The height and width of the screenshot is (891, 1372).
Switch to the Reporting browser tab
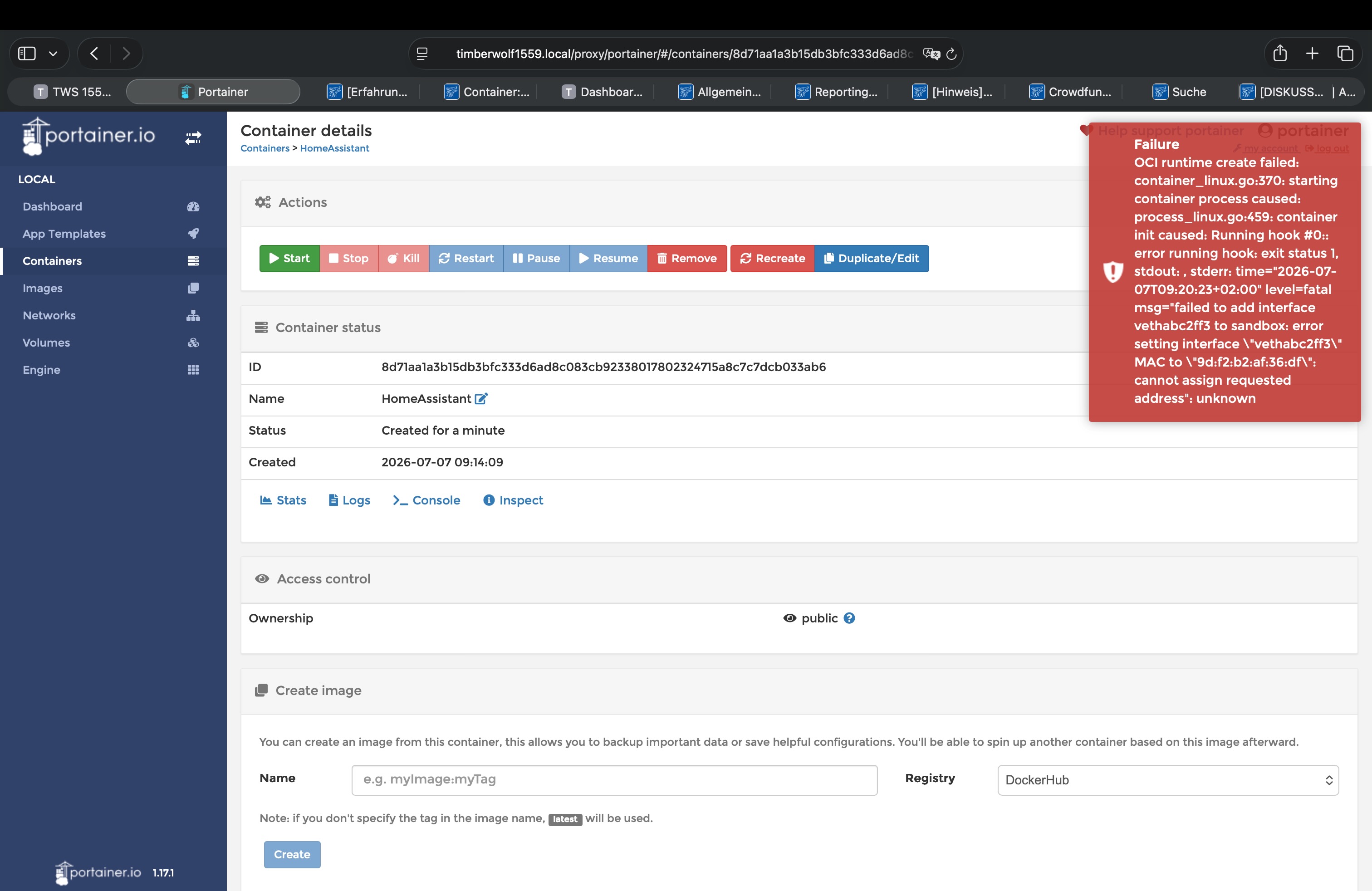point(837,92)
